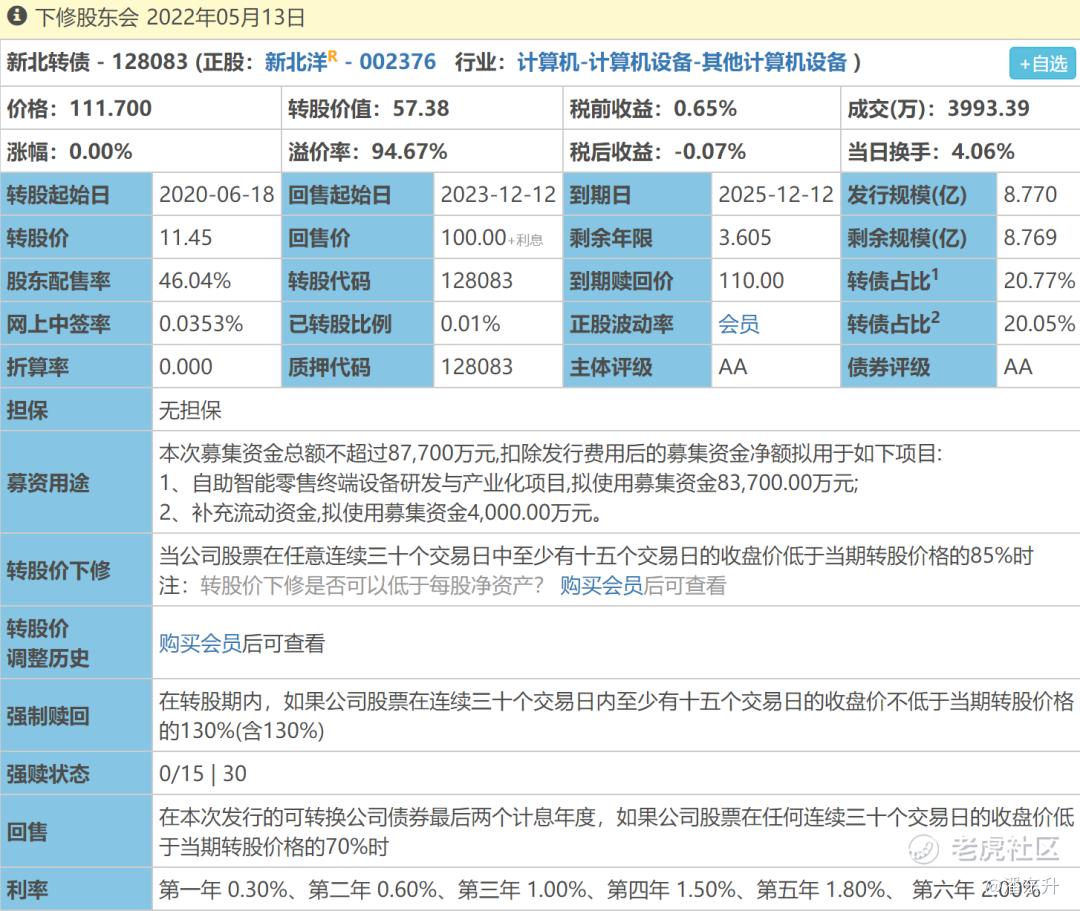
Task: Select 涨幅 value 0.00%
Action: [x=101, y=151]
